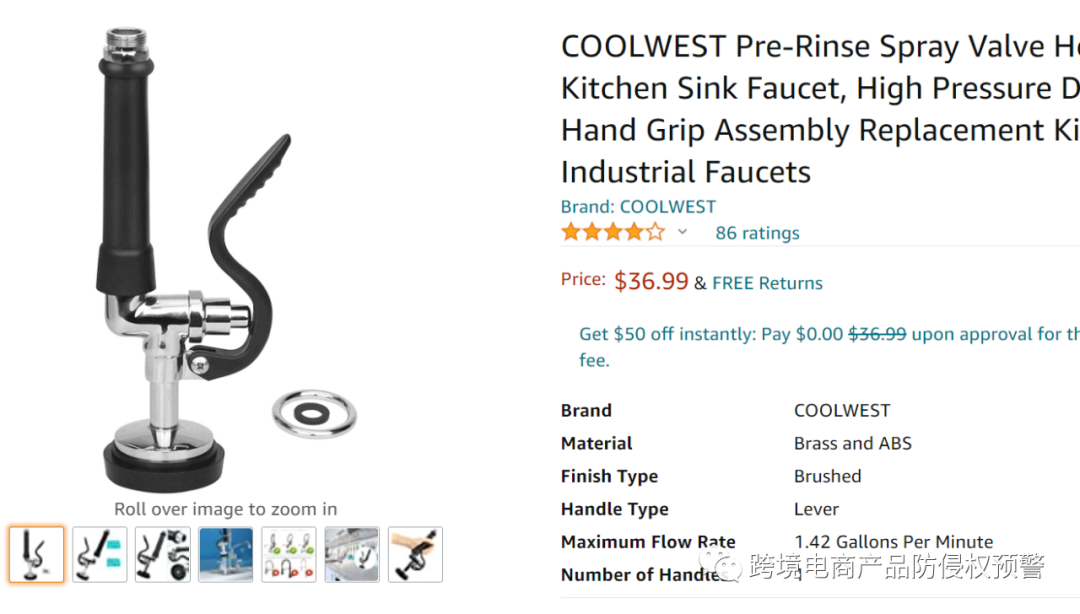This screenshot has width=1080, height=614.
Task: Click the $36.99 price text
Action: 651,281
